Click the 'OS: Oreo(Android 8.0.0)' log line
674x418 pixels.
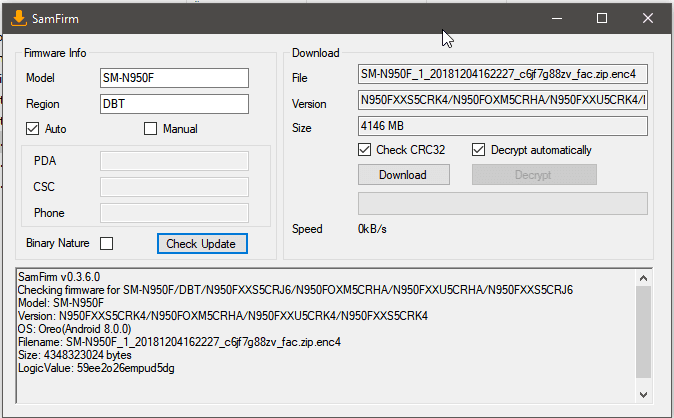74,329
